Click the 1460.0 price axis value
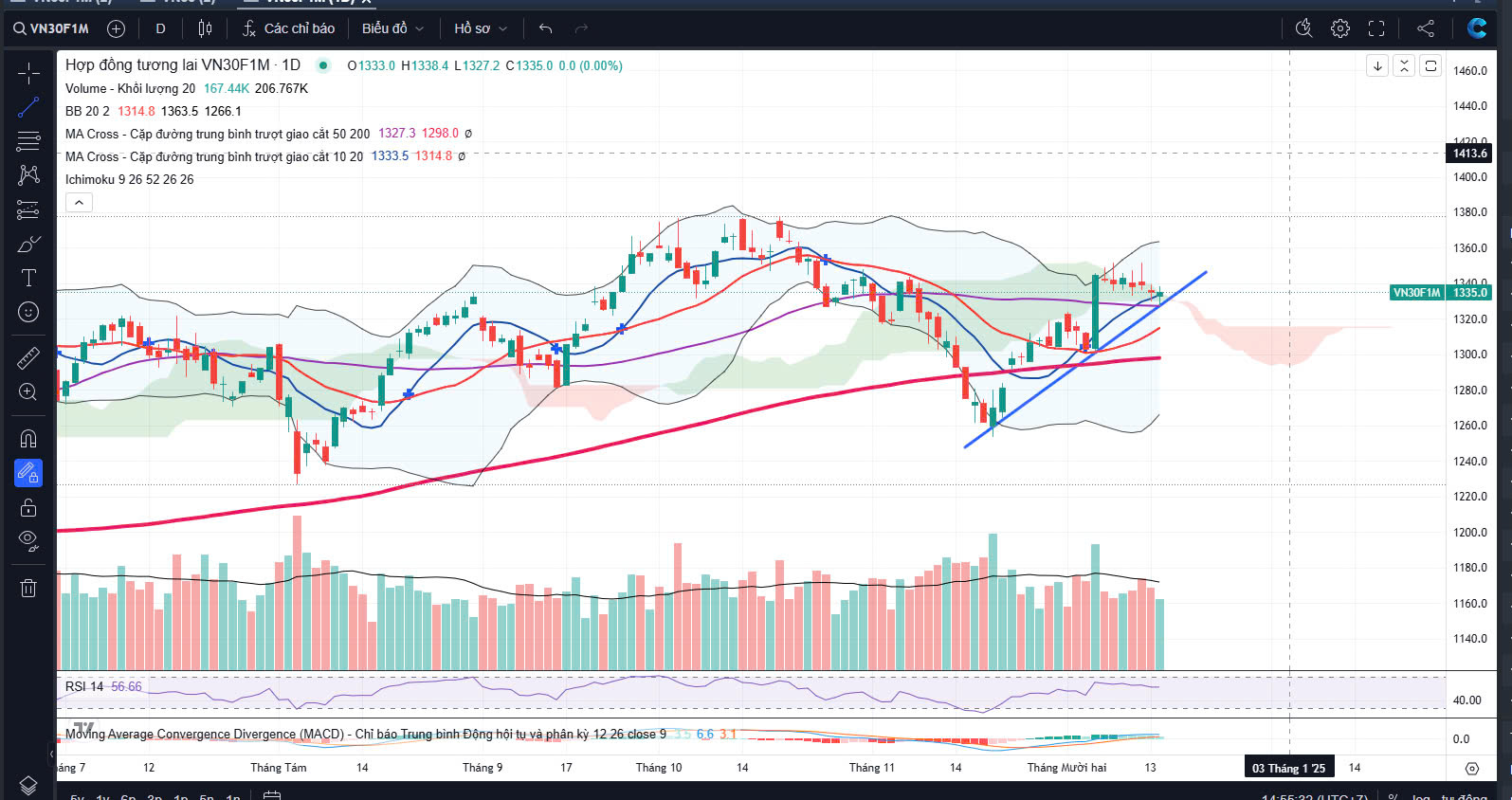The image size is (1512, 800). point(1470,71)
